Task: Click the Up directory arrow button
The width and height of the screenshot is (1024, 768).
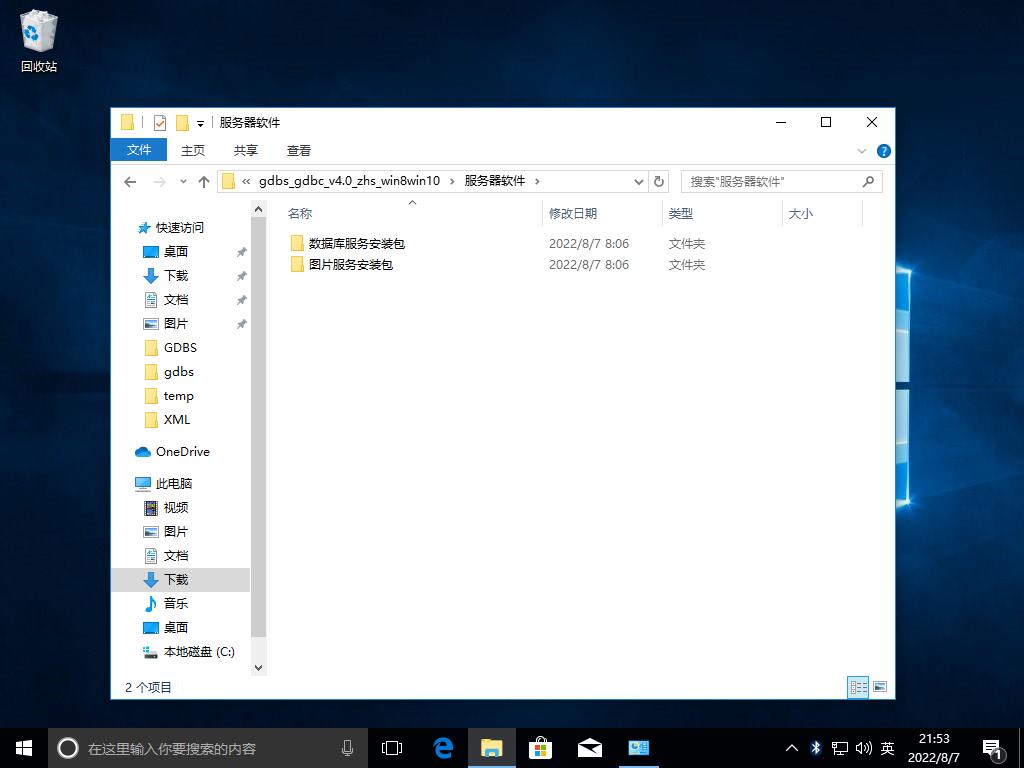Action: click(204, 181)
